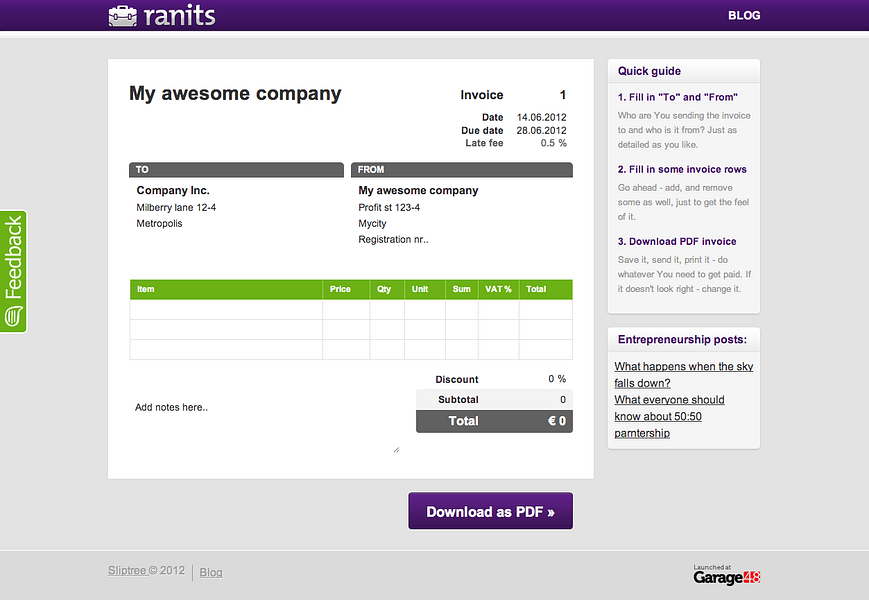The image size is (869, 600).
Task: Click the ranits wordmark in header
Action: click(180, 16)
